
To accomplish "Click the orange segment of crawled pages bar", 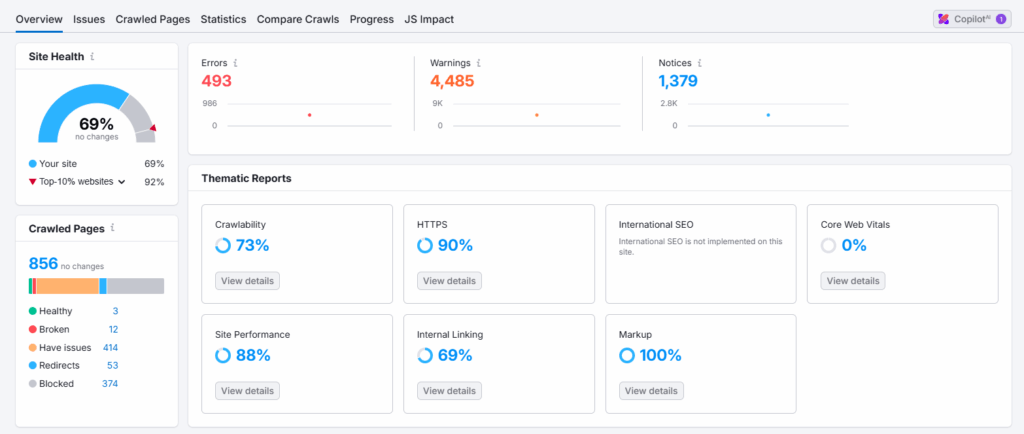I will pos(68,286).
